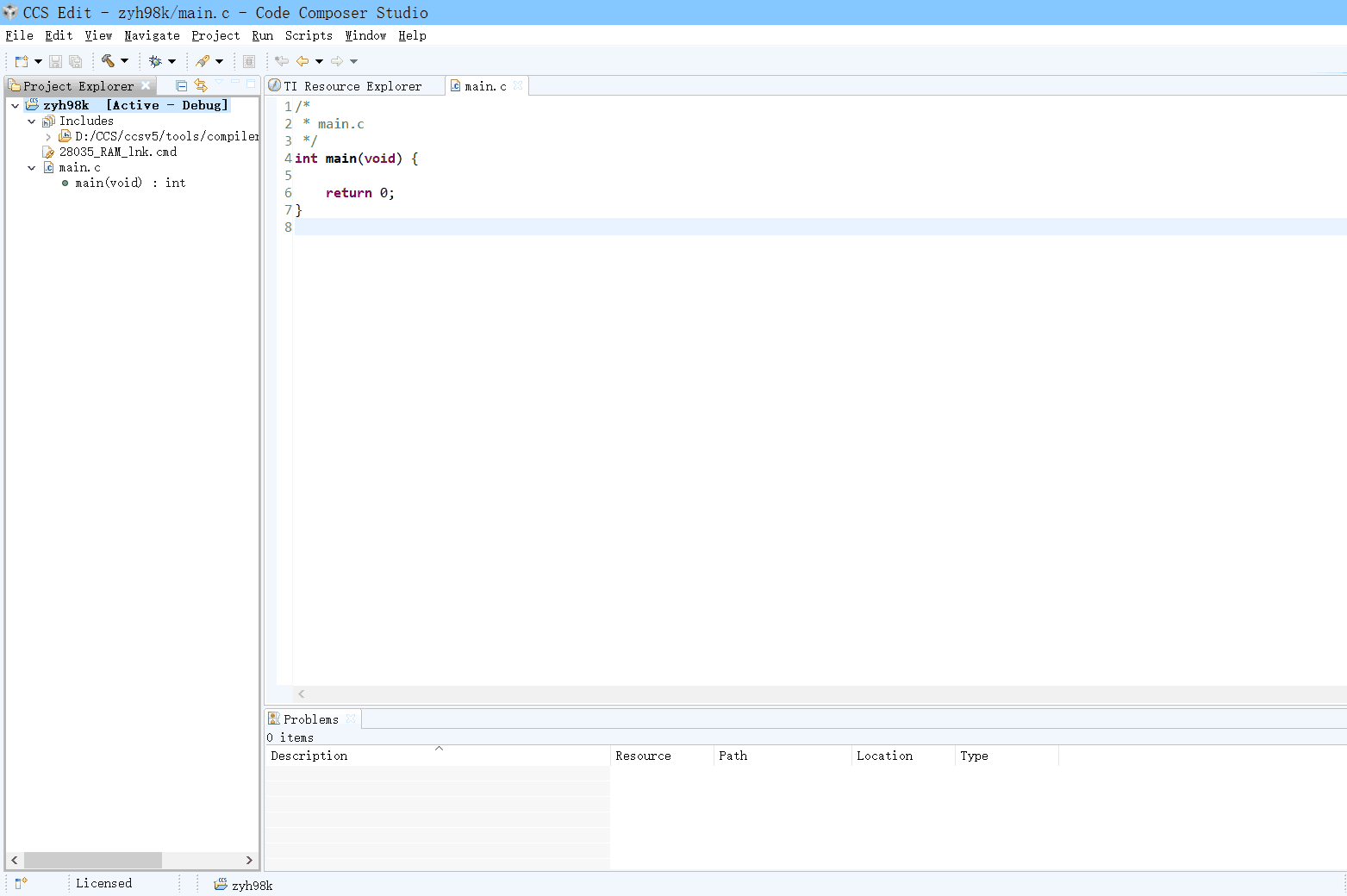Image resolution: width=1347 pixels, height=896 pixels.
Task: Collapse the main.c tree node
Action: pyautogui.click(x=32, y=168)
